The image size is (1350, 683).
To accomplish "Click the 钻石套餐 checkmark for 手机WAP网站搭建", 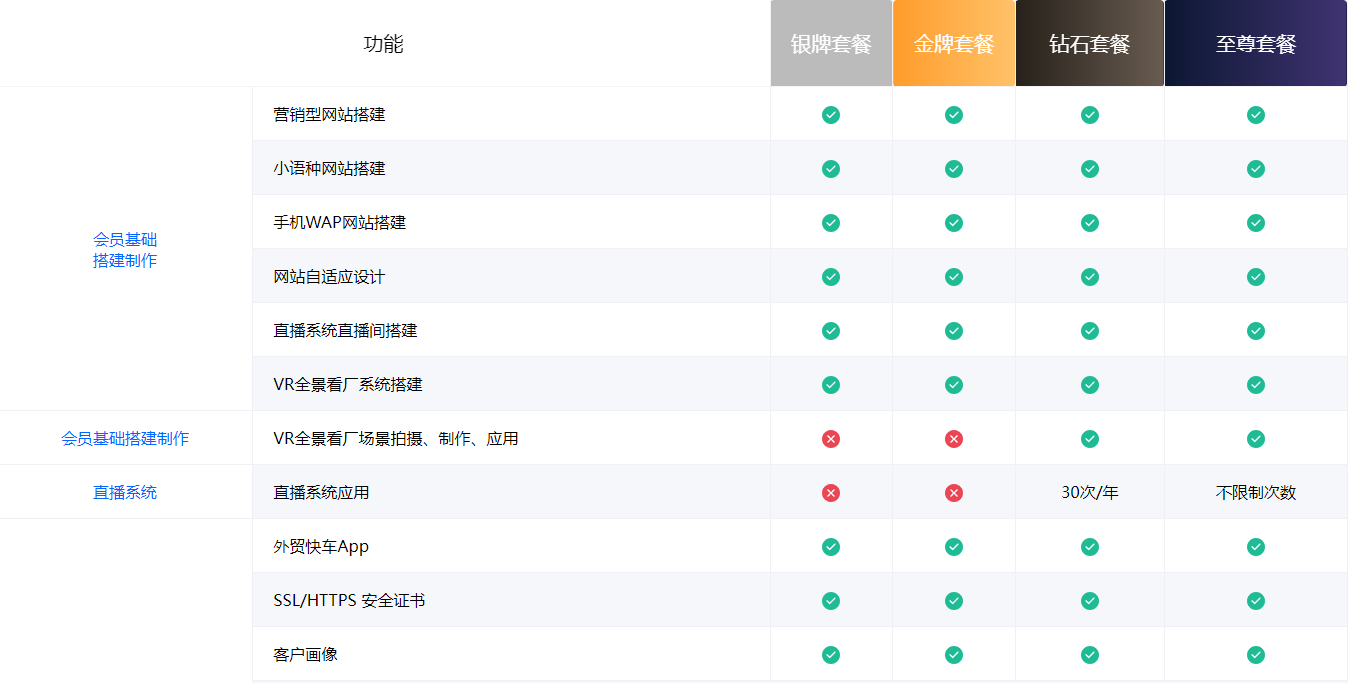I will click(x=1090, y=223).
